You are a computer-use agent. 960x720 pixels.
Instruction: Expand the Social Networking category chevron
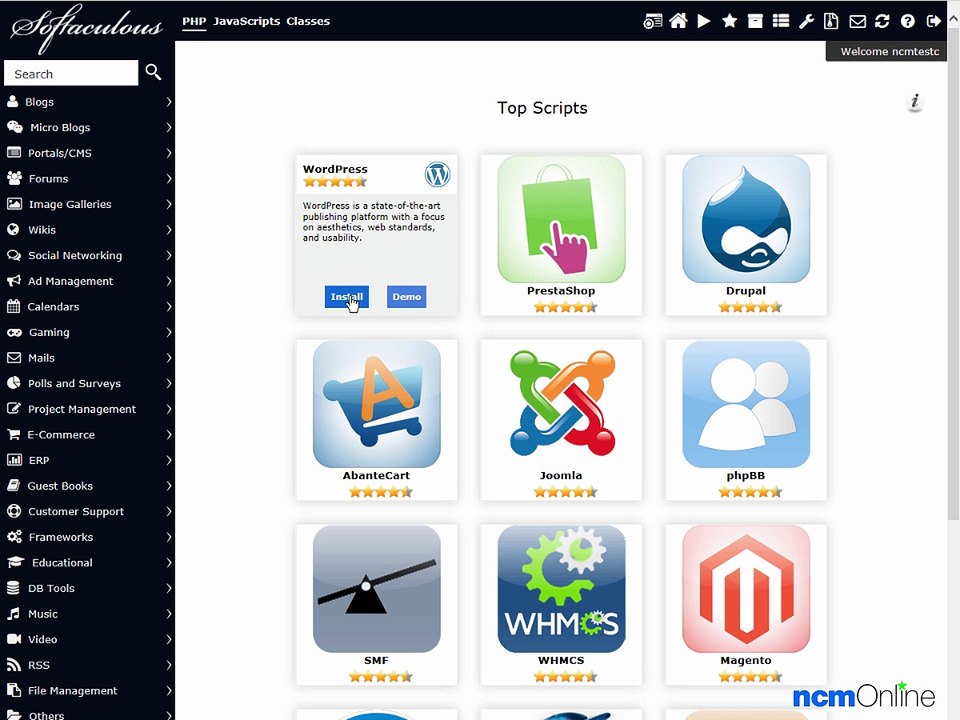[x=168, y=255]
